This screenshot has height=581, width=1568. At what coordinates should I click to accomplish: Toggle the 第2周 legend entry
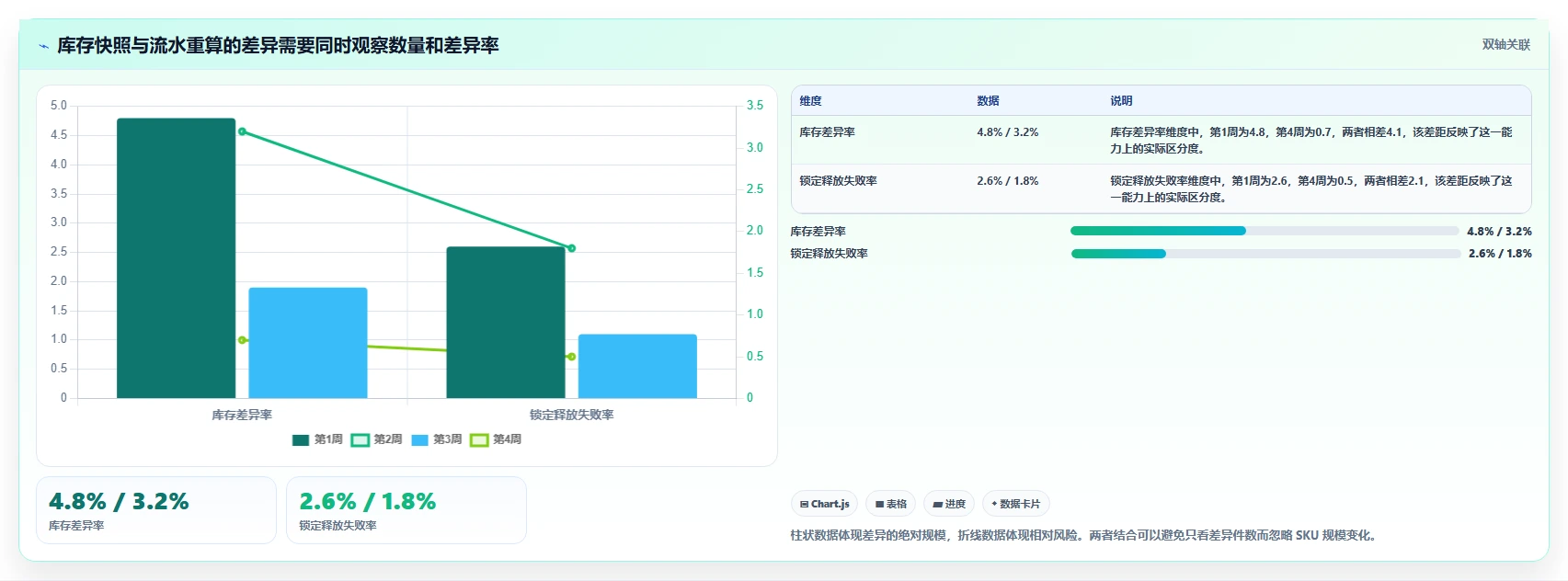[x=377, y=439]
